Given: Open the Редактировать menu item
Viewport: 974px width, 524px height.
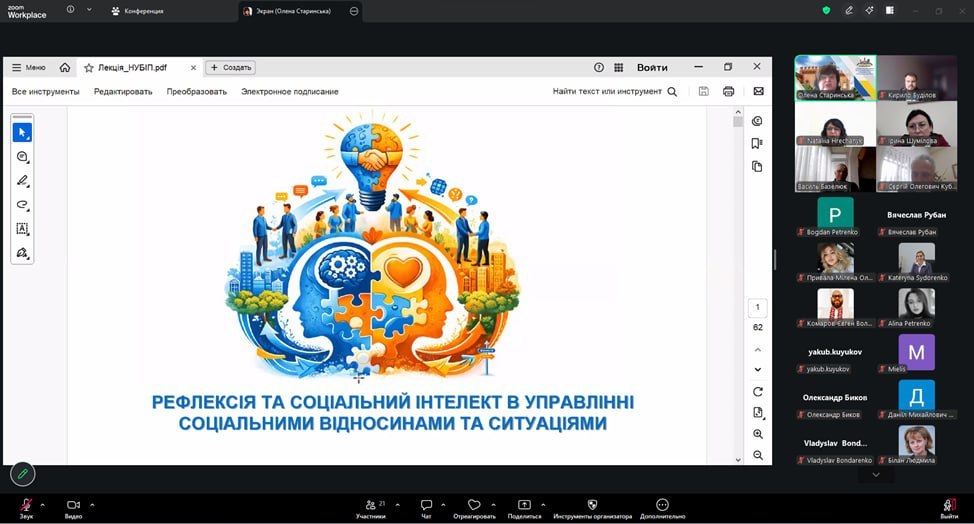Looking at the screenshot, I should pos(123,91).
